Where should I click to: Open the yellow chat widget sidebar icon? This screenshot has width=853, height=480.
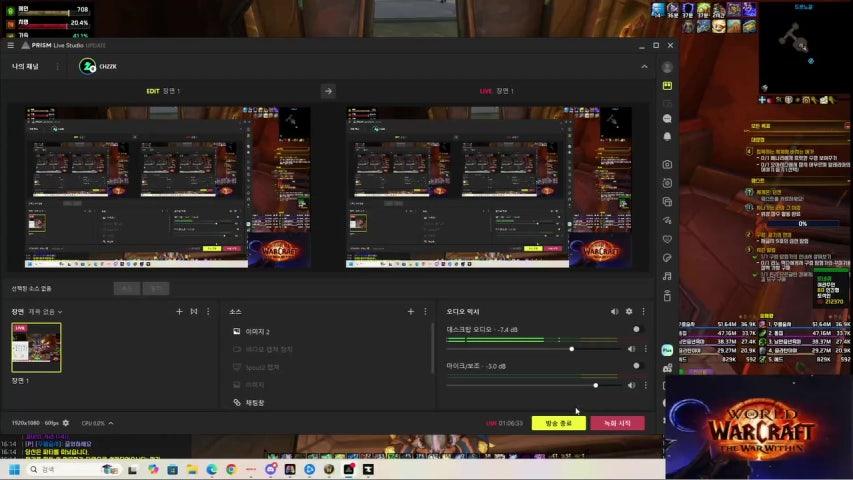667,86
